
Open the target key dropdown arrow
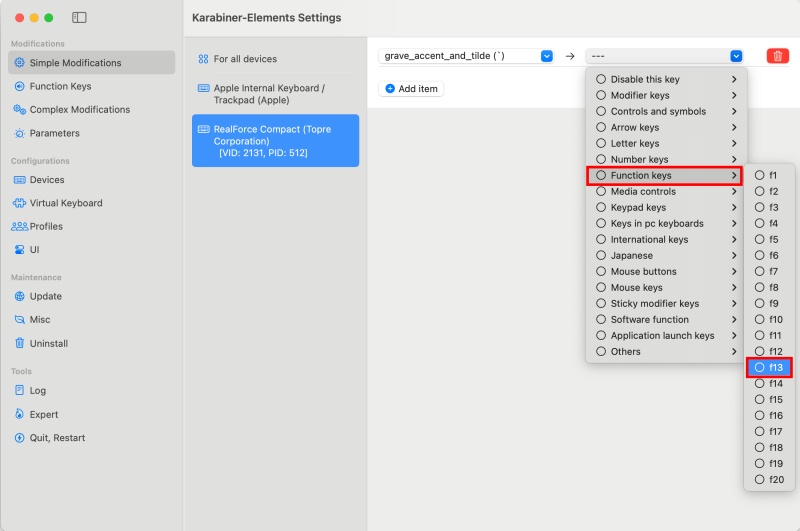736,56
